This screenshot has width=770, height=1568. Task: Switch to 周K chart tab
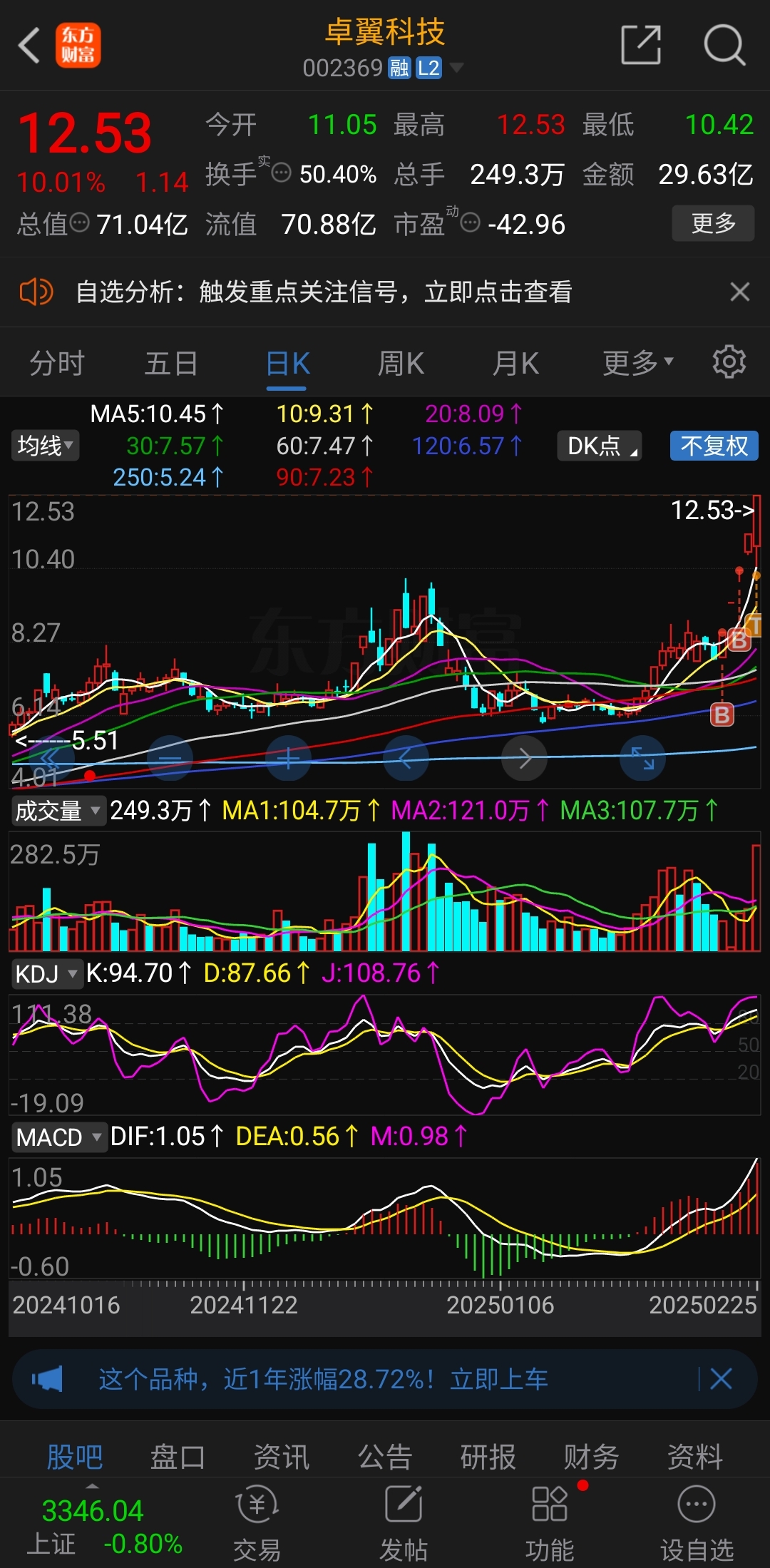[401, 364]
